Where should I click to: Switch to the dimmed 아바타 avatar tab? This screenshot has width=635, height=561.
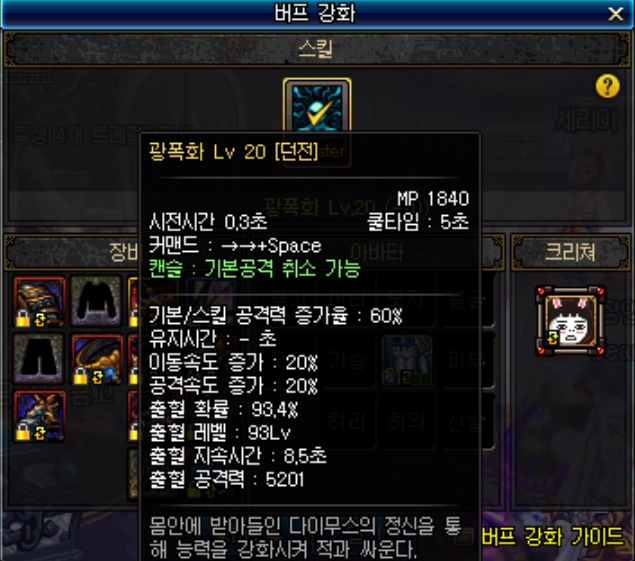pyautogui.click(x=377, y=253)
